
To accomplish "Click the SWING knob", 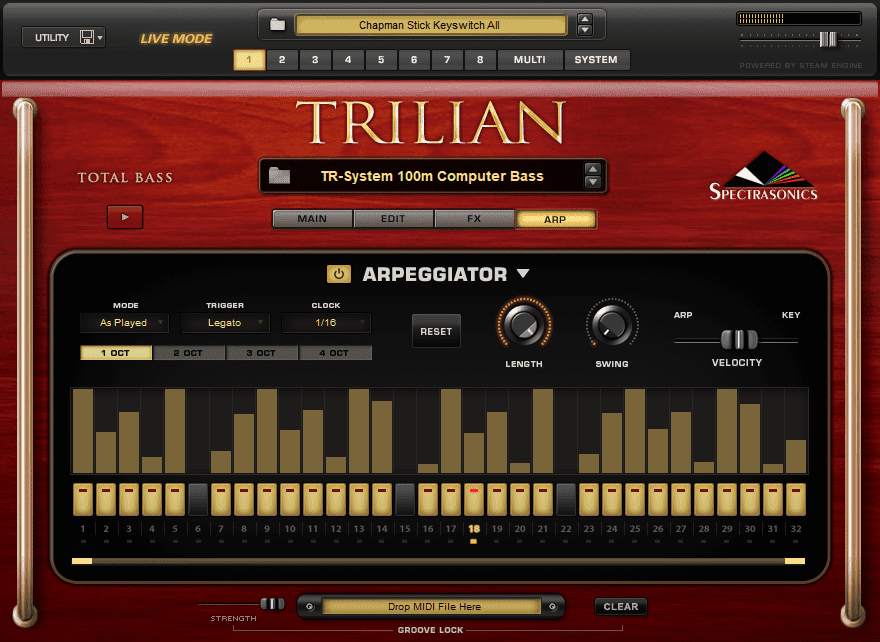I will pyautogui.click(x=612, y=325).
